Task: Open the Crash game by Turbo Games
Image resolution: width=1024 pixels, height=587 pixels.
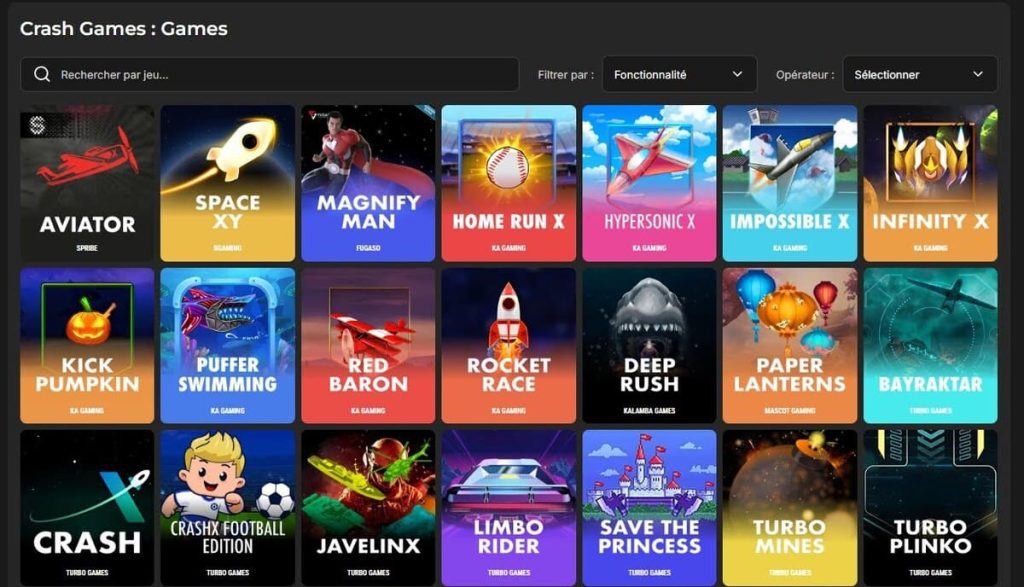Action: pyautogui.click(x=87, y=507)
